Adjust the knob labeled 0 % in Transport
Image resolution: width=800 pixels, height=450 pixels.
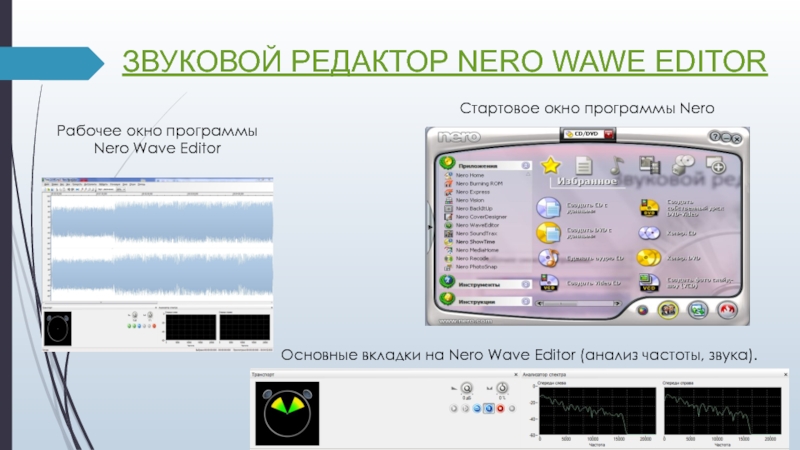(502, 389)
